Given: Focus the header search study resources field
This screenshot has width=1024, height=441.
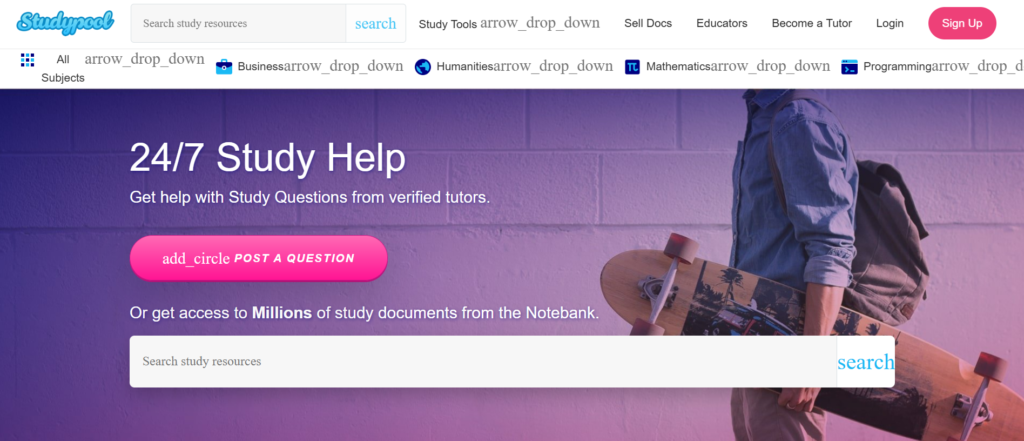Looking at the screenshot, I should (x=238, y=24).
